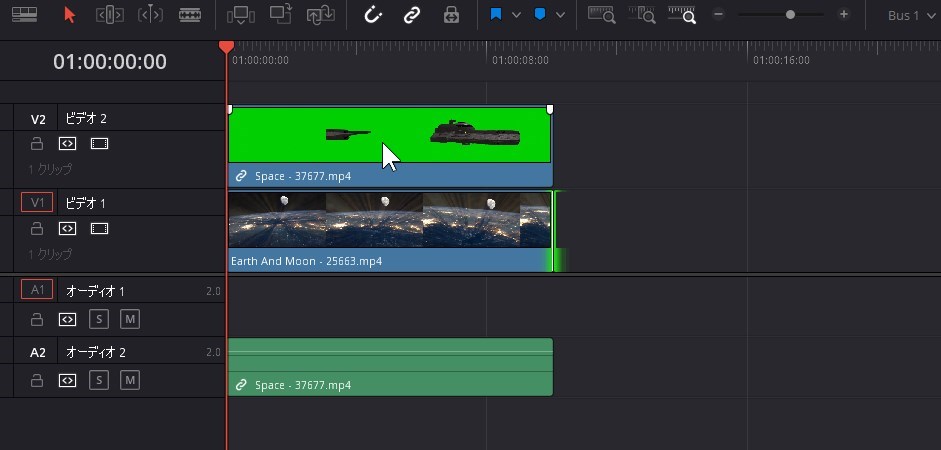Solo the オーディオ 1 track

[99, 319]
